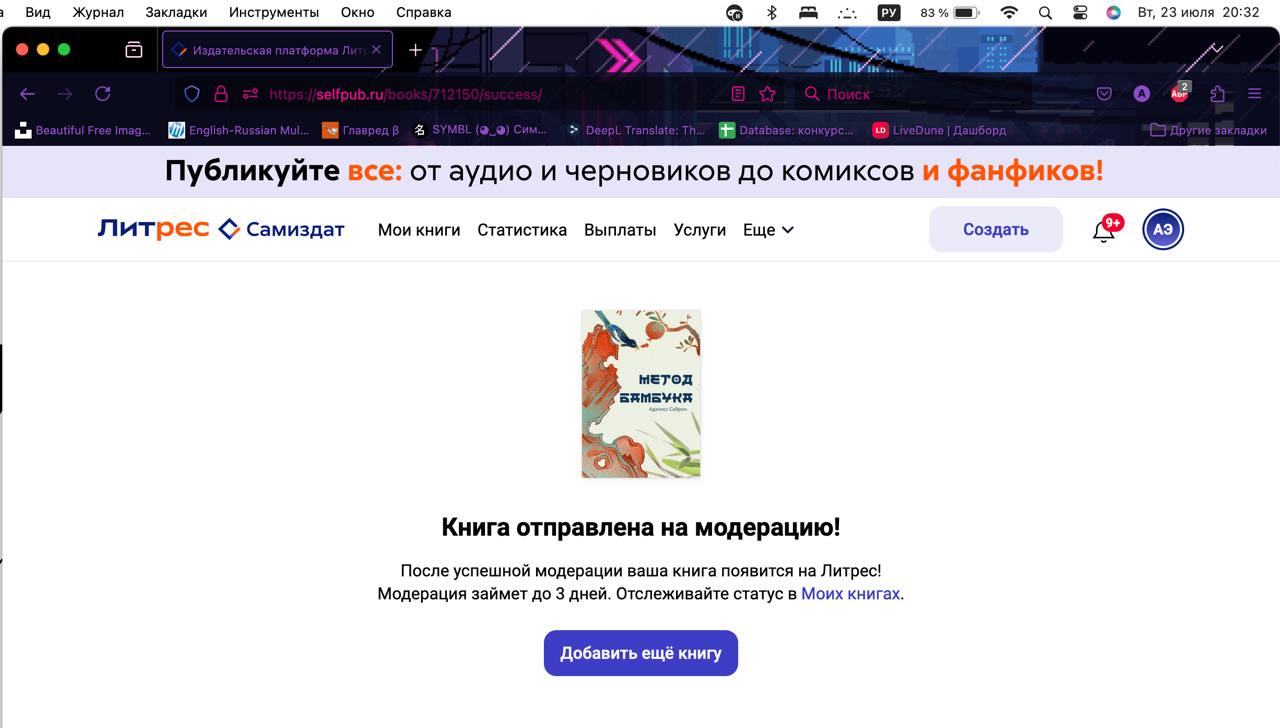Open Услуги navigation item

tap(700, 230)
